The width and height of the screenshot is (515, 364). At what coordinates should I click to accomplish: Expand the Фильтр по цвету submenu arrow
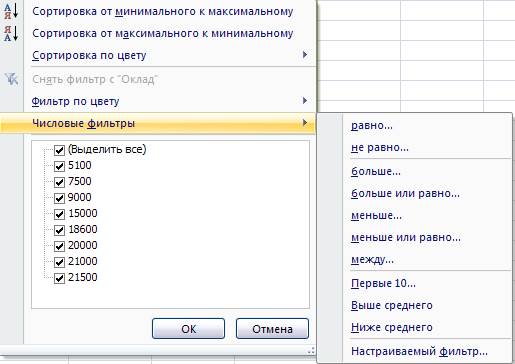(305, 100)
